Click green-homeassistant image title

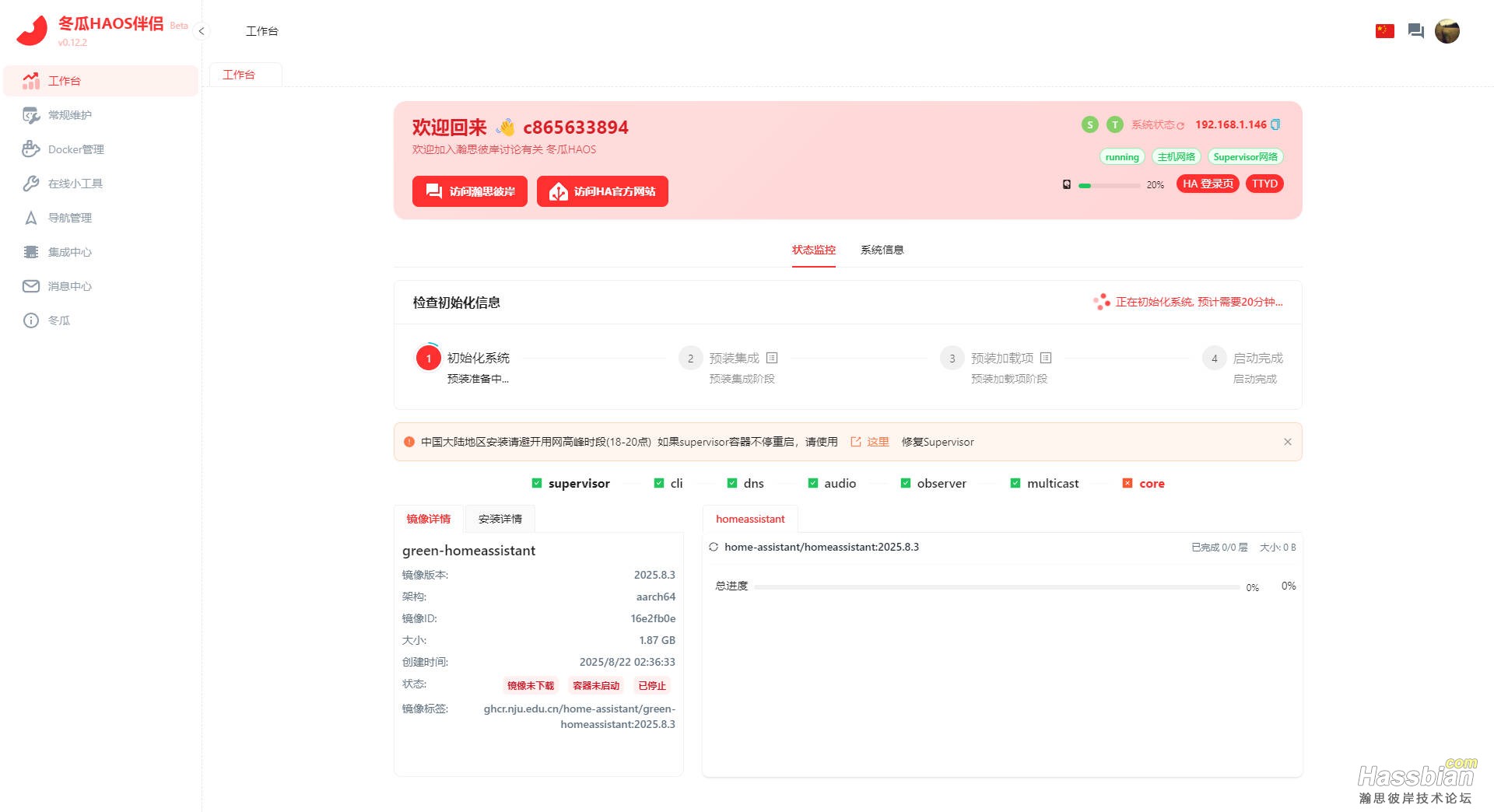pyautogui.click(x=468, y=551)
